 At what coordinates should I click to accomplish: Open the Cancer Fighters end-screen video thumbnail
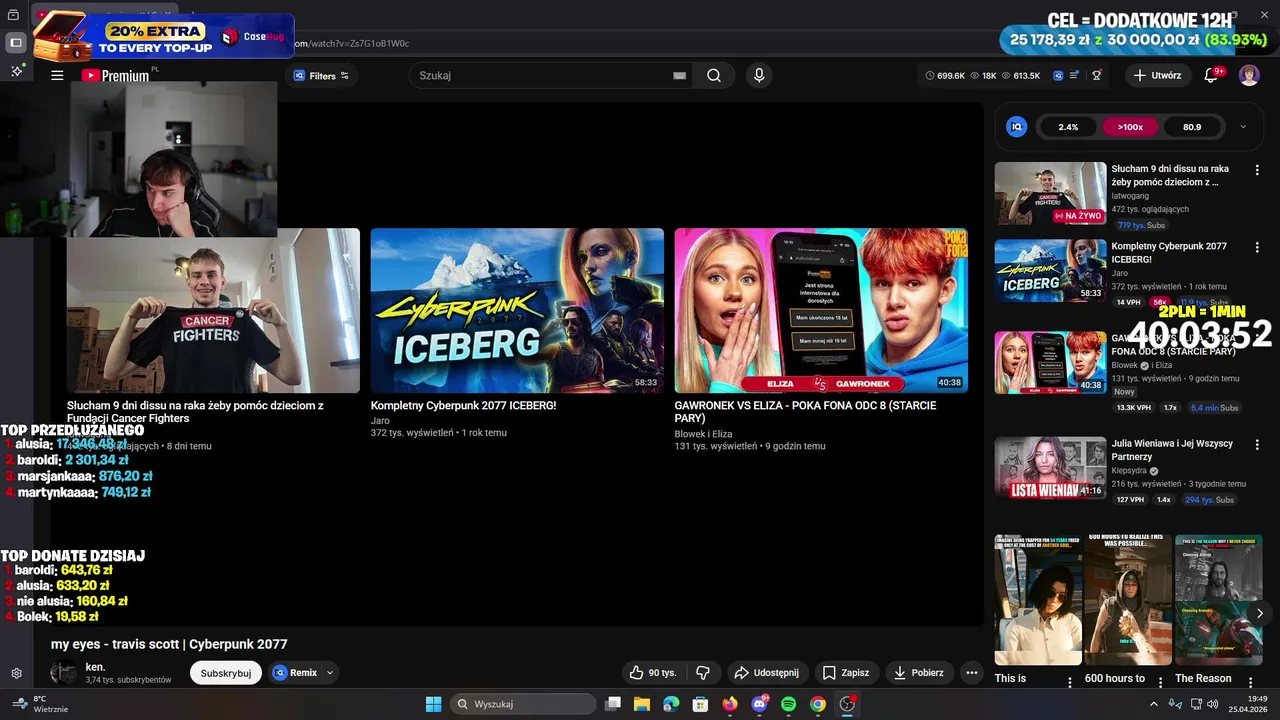tap(213, 310)
